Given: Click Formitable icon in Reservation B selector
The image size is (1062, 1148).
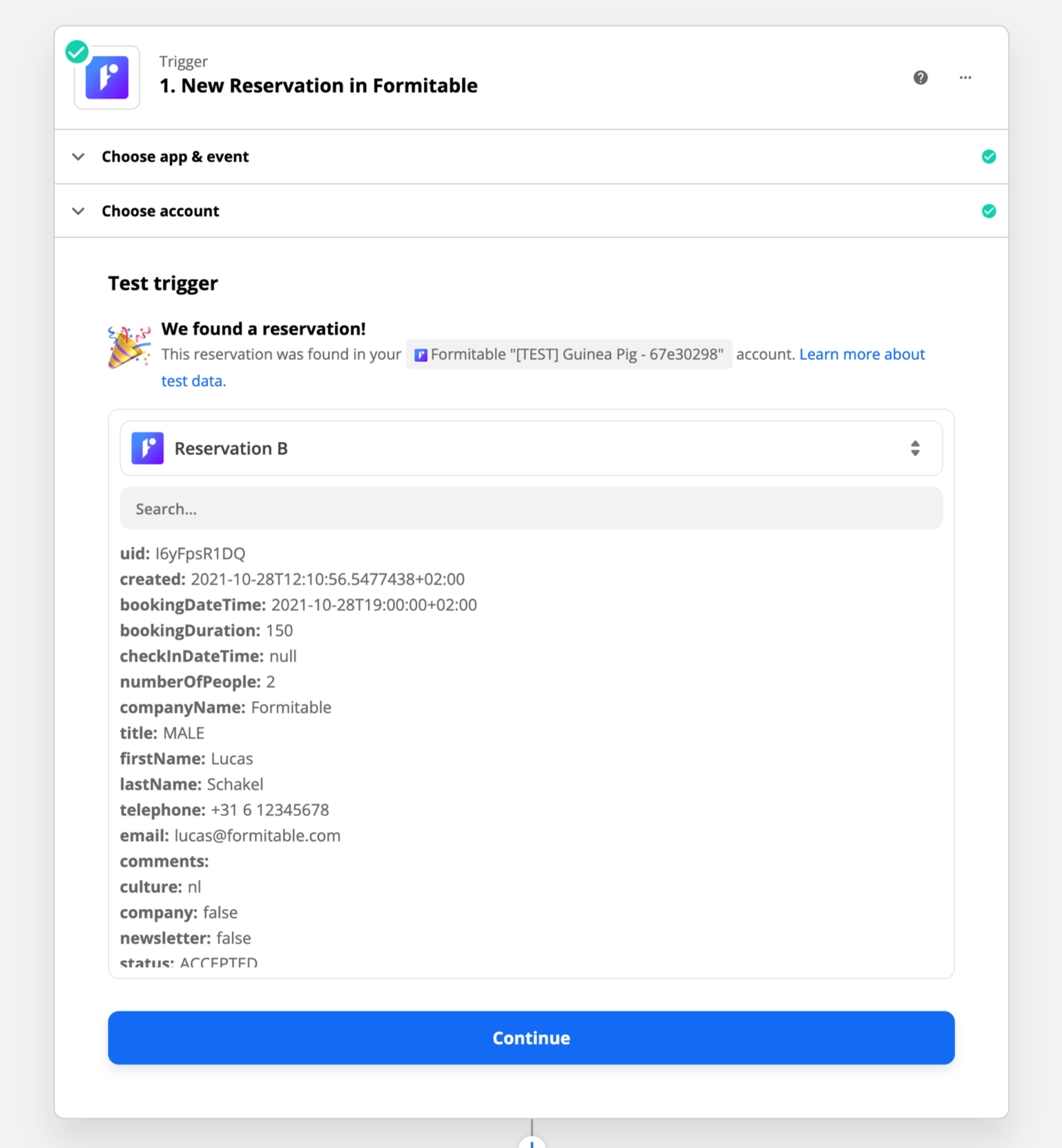Looking at the screenshot, I should pos(148,448).
